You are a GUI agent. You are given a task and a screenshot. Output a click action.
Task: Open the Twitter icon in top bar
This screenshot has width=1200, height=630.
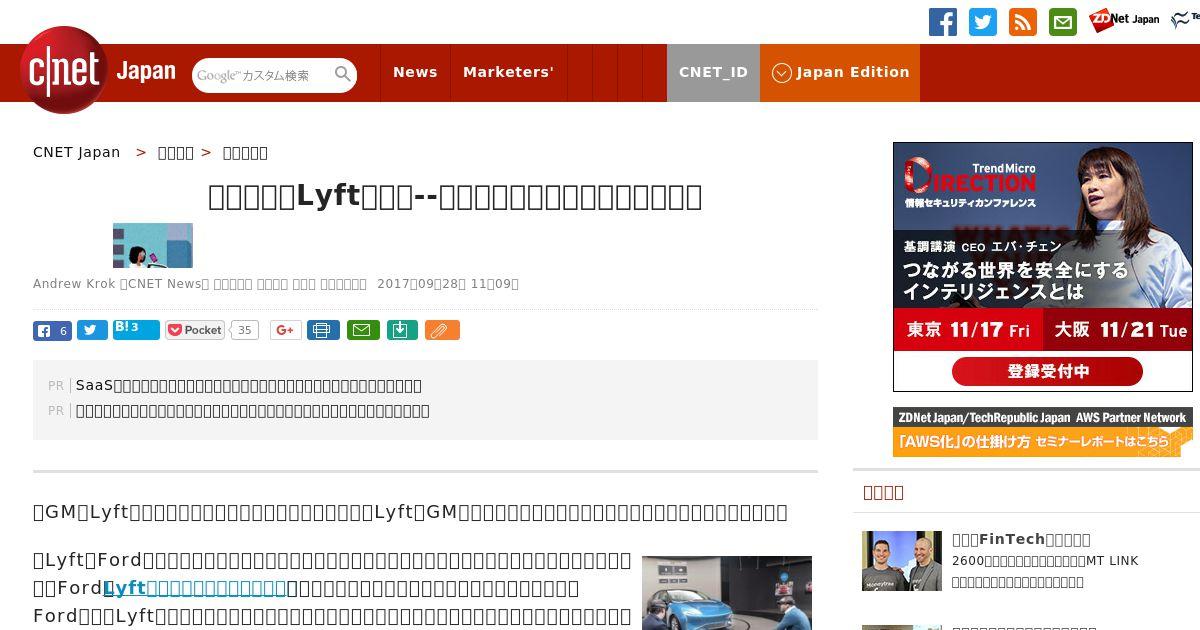pyautogui.click(x=983, y=22)
